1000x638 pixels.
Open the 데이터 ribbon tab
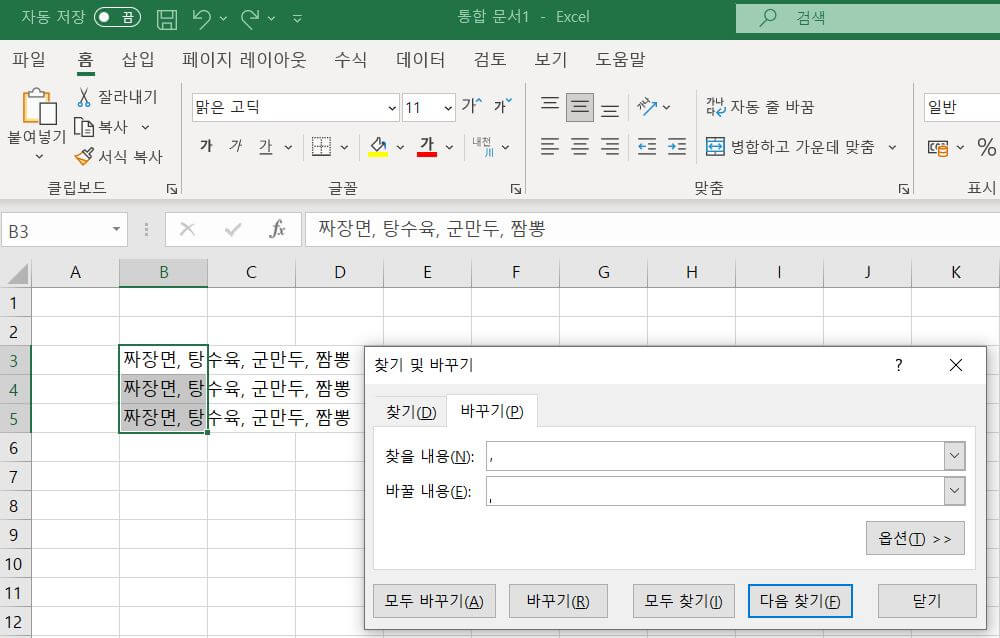click(419, 59)
